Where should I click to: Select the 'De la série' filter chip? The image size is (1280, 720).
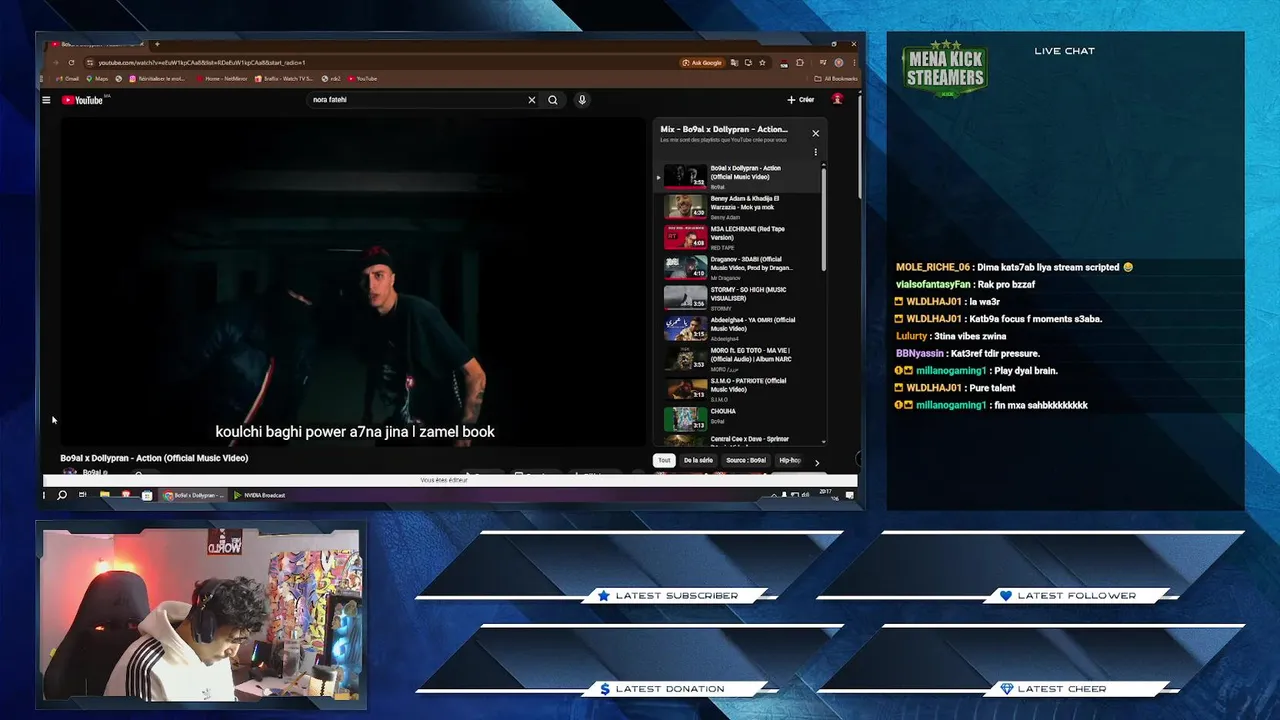[x=698, y=460]
